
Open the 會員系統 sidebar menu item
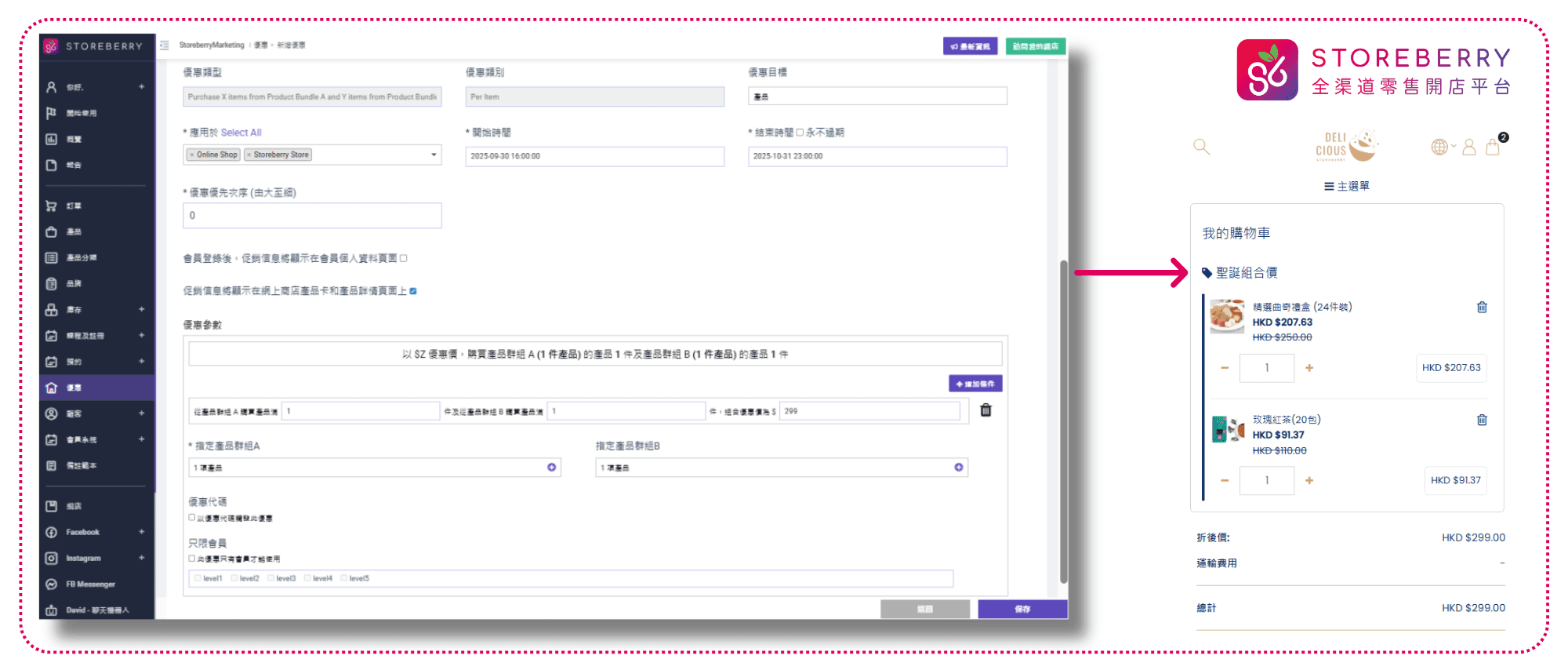(x=97, y=439)
